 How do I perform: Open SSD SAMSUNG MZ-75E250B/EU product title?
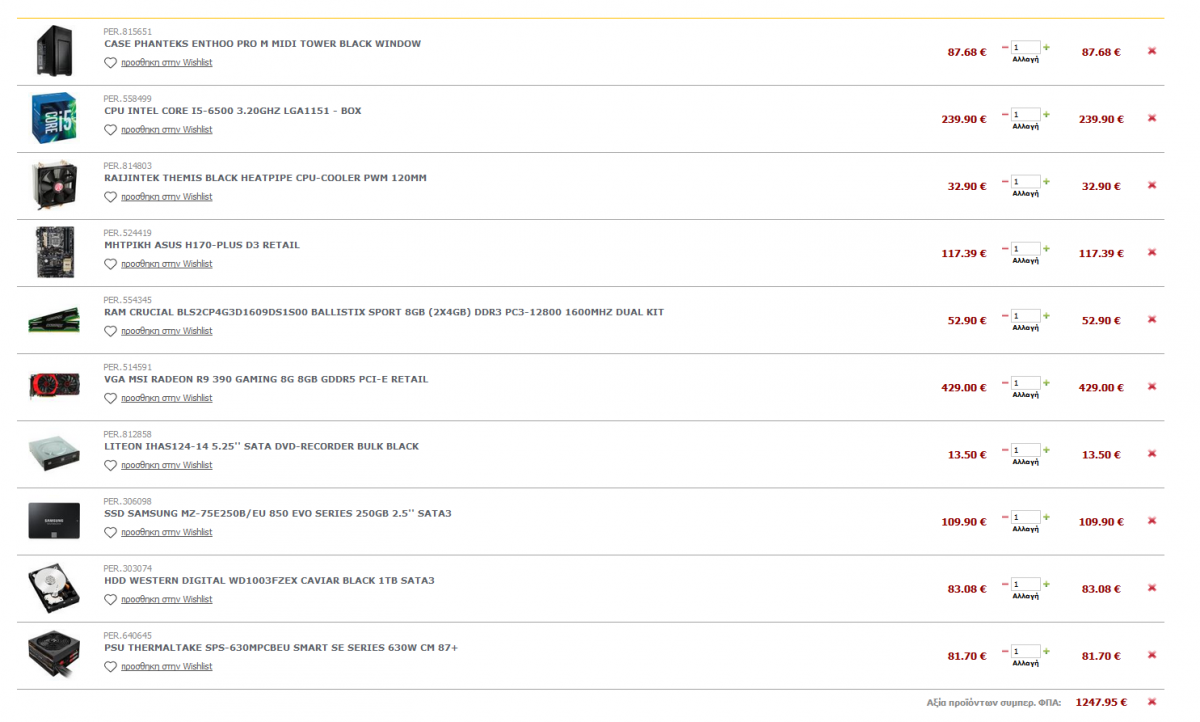(x=278, y=513)
